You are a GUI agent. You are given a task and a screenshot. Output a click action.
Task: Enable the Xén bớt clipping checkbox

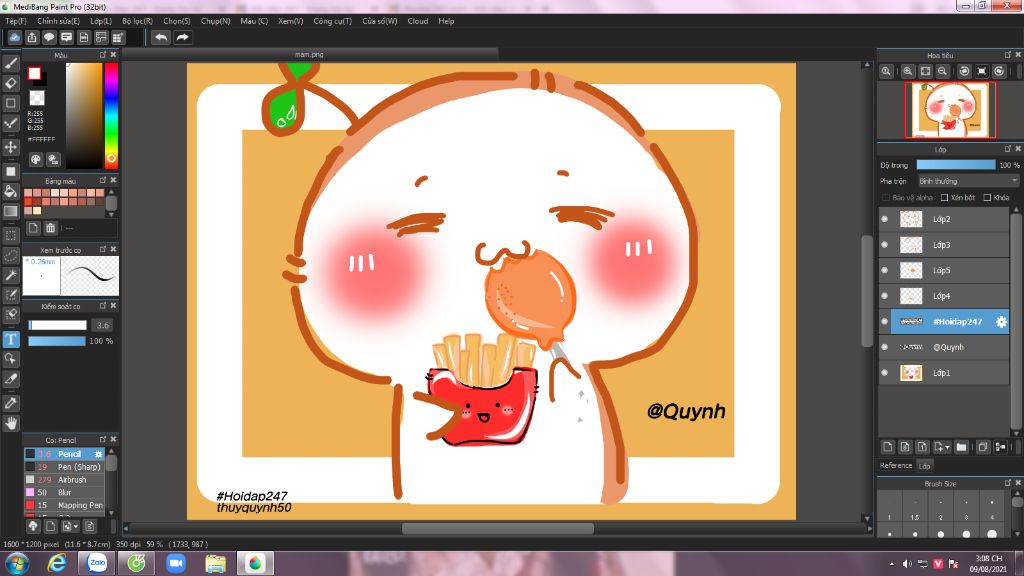click(944, 197)
